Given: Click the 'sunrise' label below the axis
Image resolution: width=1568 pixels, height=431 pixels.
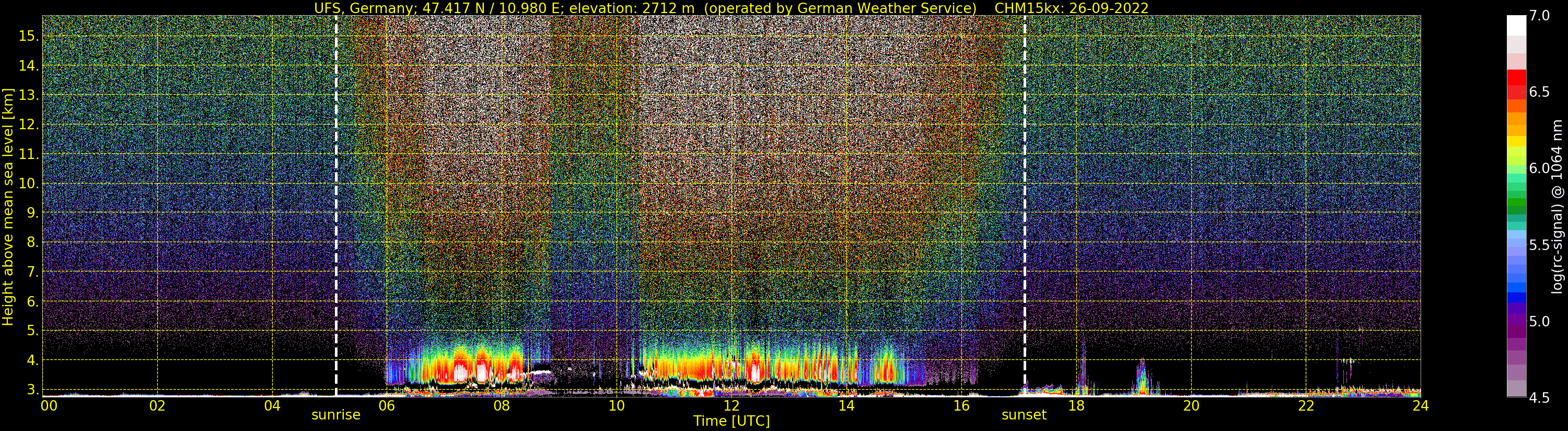Looking at the screenshot, I should tap(336, 415).
